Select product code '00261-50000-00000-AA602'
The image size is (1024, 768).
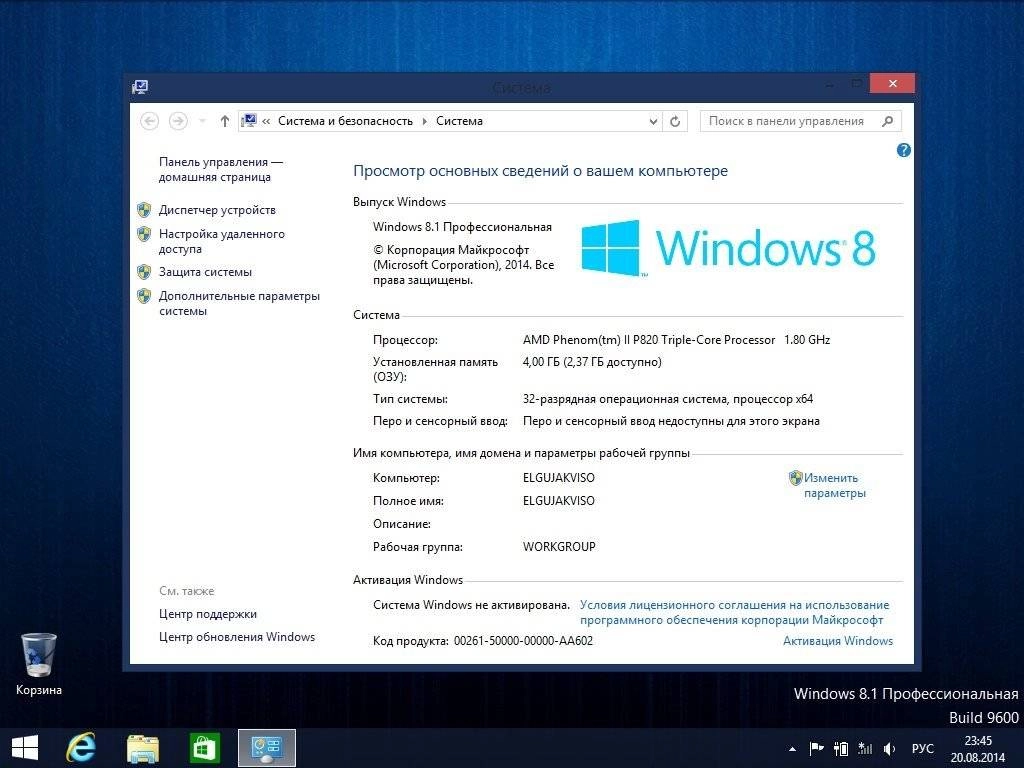[523, 641]
